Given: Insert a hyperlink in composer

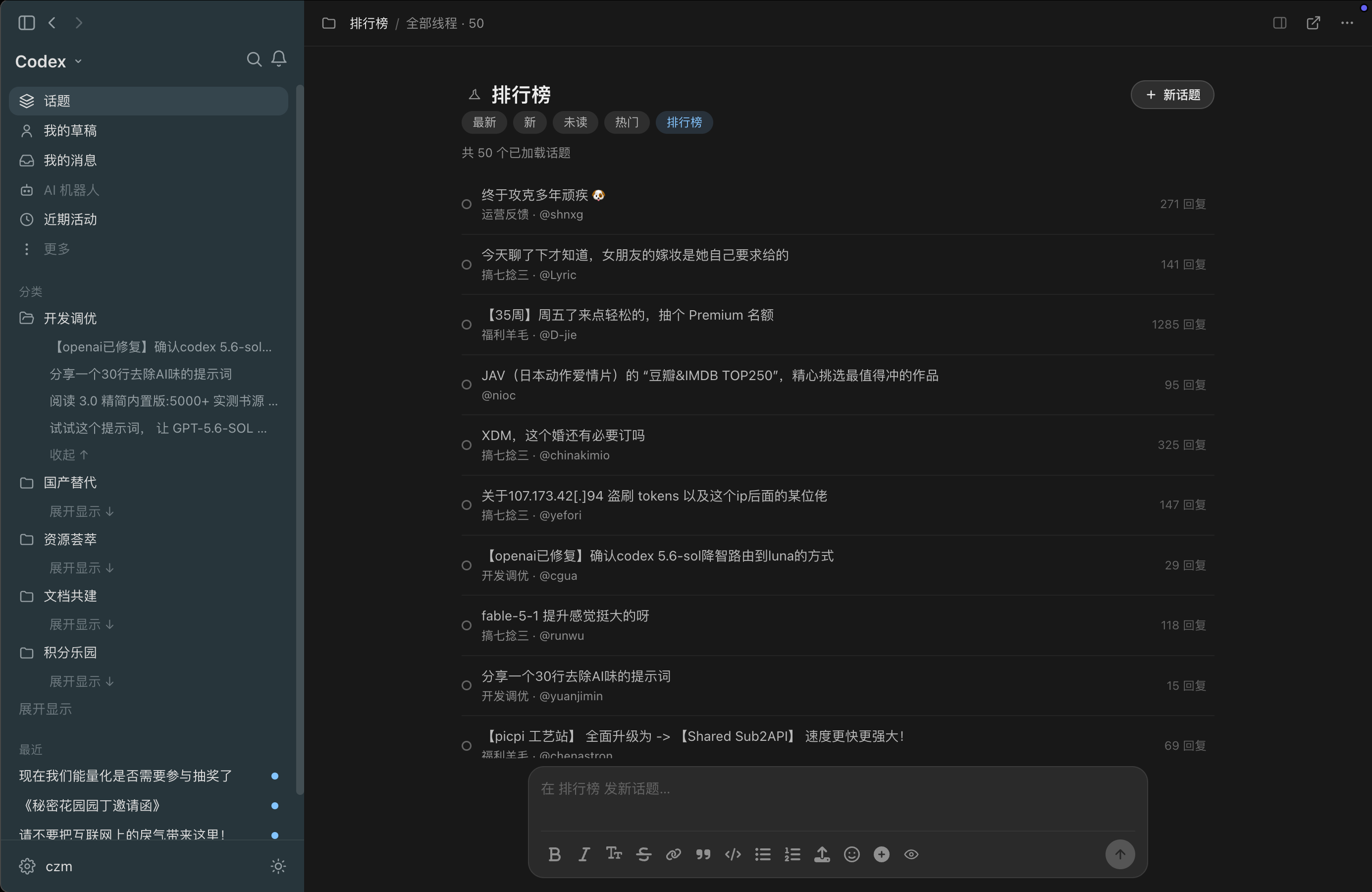Looking at the screenshot, I should click(x=673, y=854).
